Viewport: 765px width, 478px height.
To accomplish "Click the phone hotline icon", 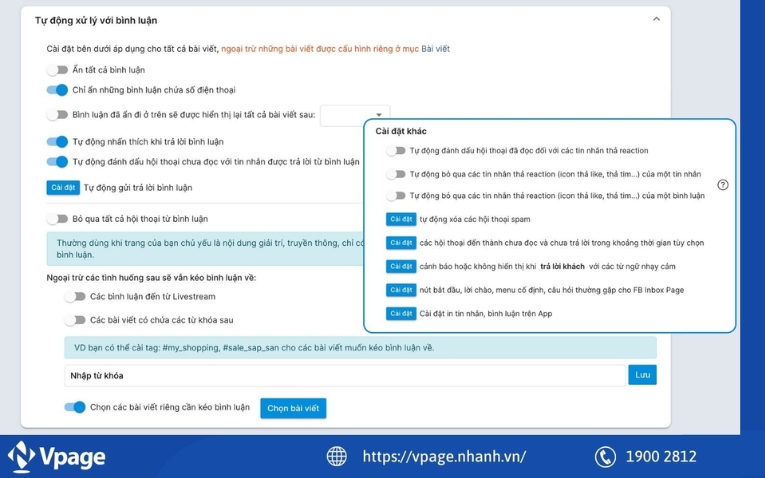I will [605, 457].
